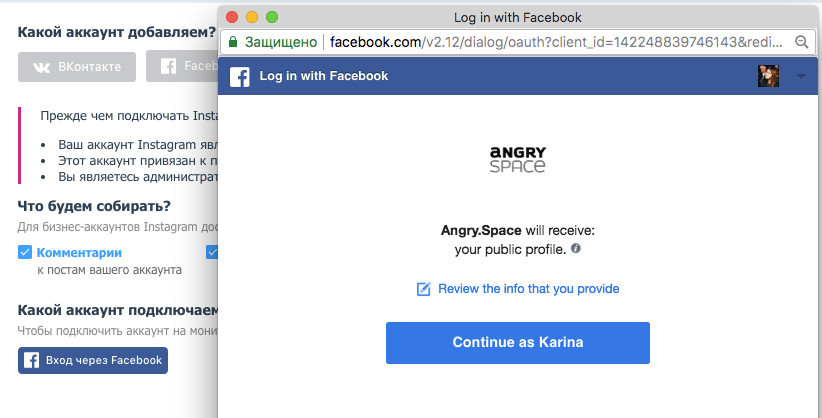The width and height of the screenshot is (822, 418).
Task: Click the Angry Space logo
Action: click(517, 159)
